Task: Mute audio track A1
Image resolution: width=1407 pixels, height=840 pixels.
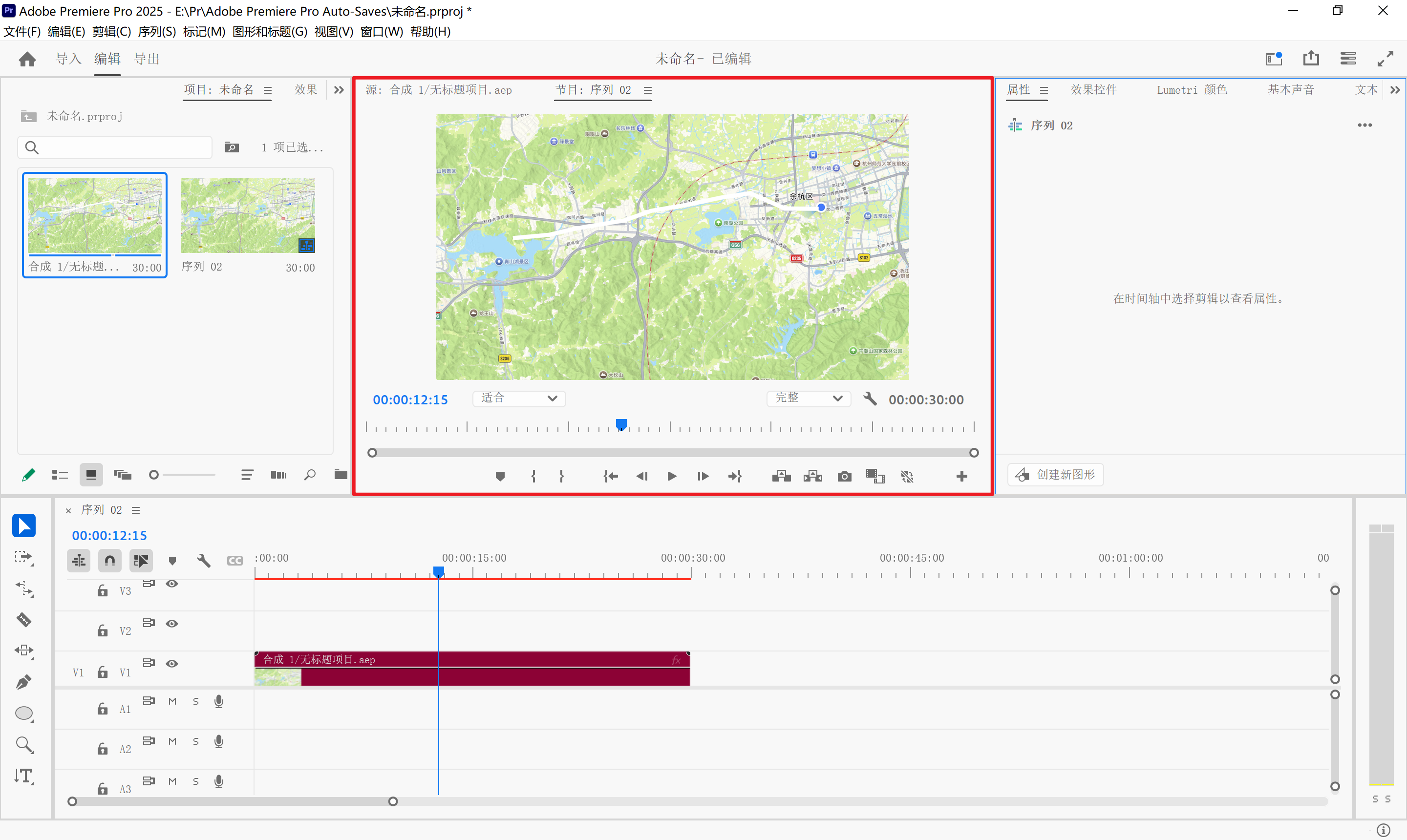Action: click(x=172, y=701)
